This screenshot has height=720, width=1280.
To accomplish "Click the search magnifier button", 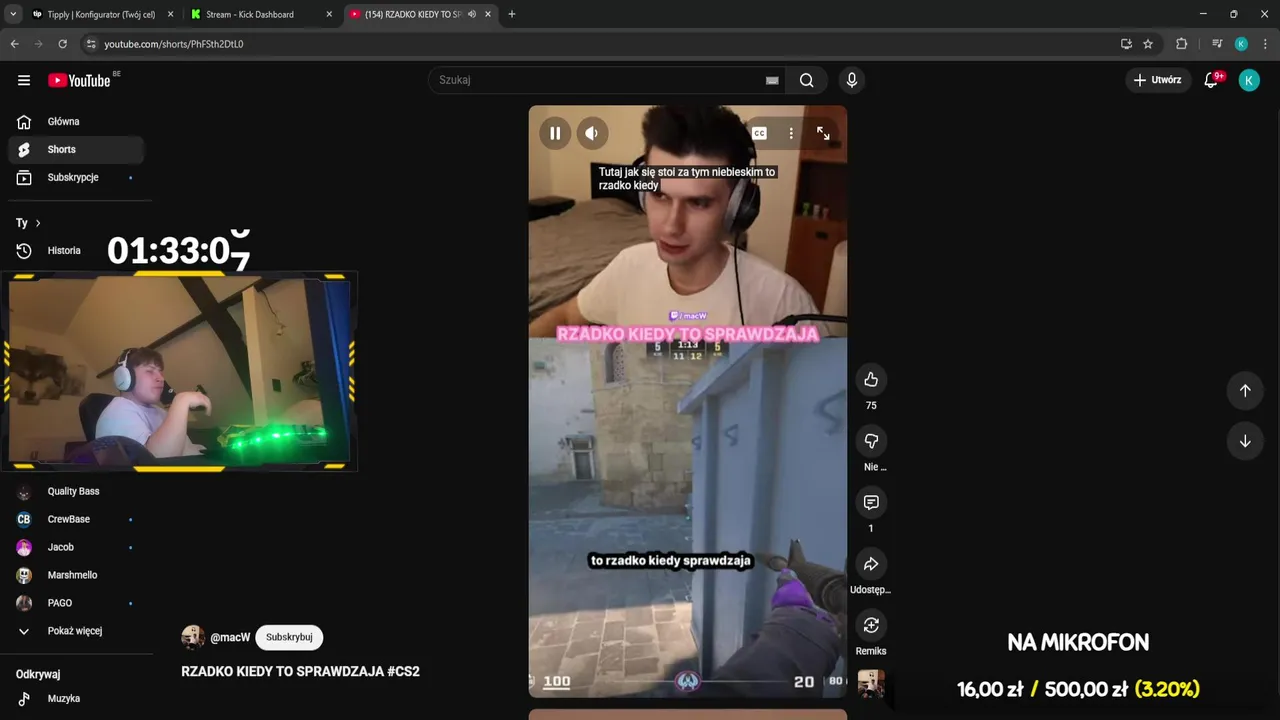I will click(x=807, y=80).
